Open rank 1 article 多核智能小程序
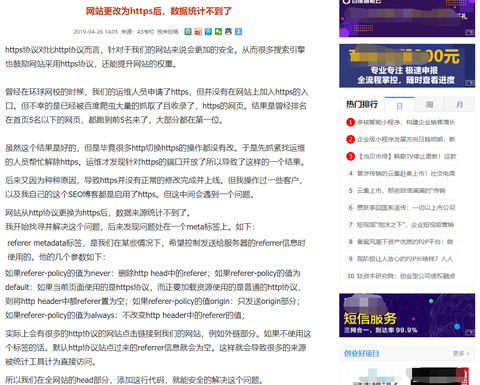The image size is (480, 385). (x=406, y=122)
